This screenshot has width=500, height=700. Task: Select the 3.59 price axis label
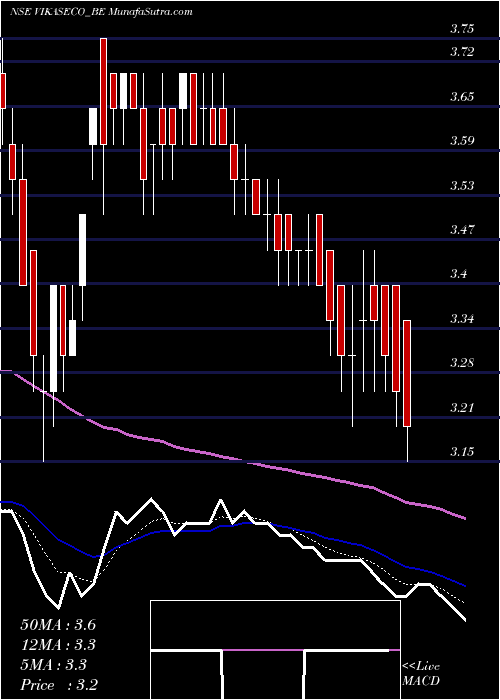click(x=462, y=141)
